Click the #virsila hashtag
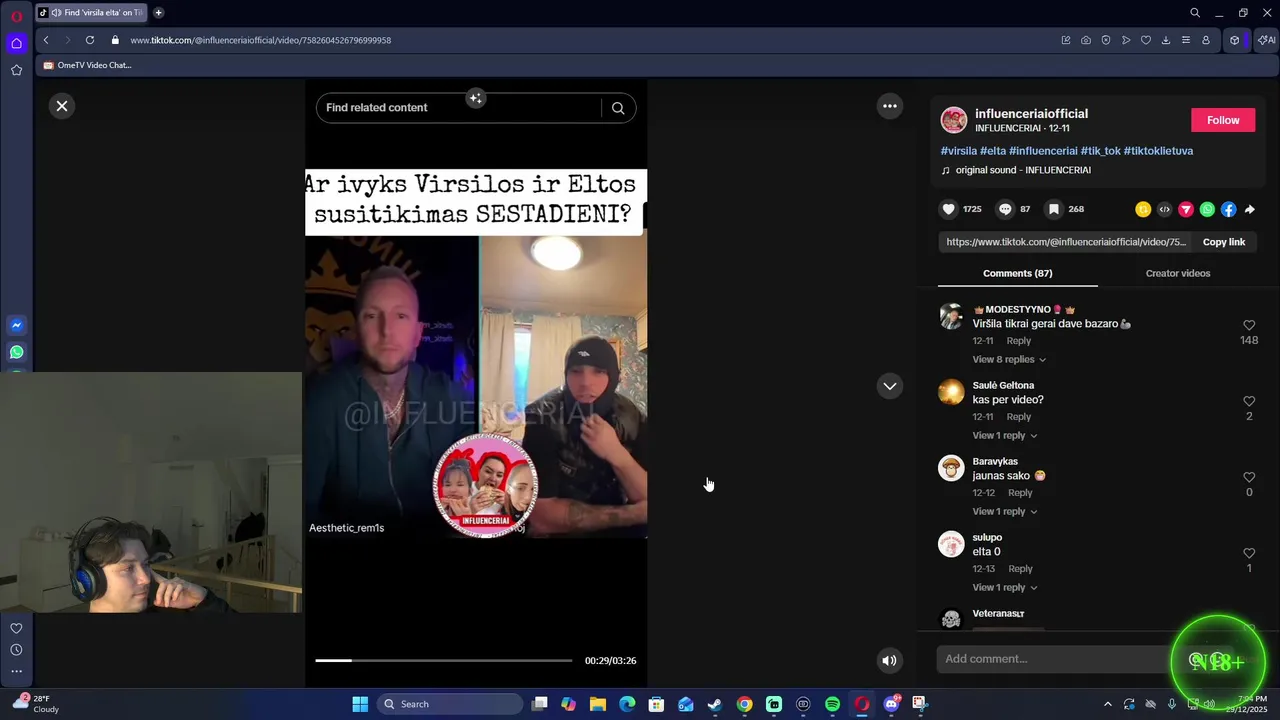This screenshot has height=720, width=1280. point(959,151)
